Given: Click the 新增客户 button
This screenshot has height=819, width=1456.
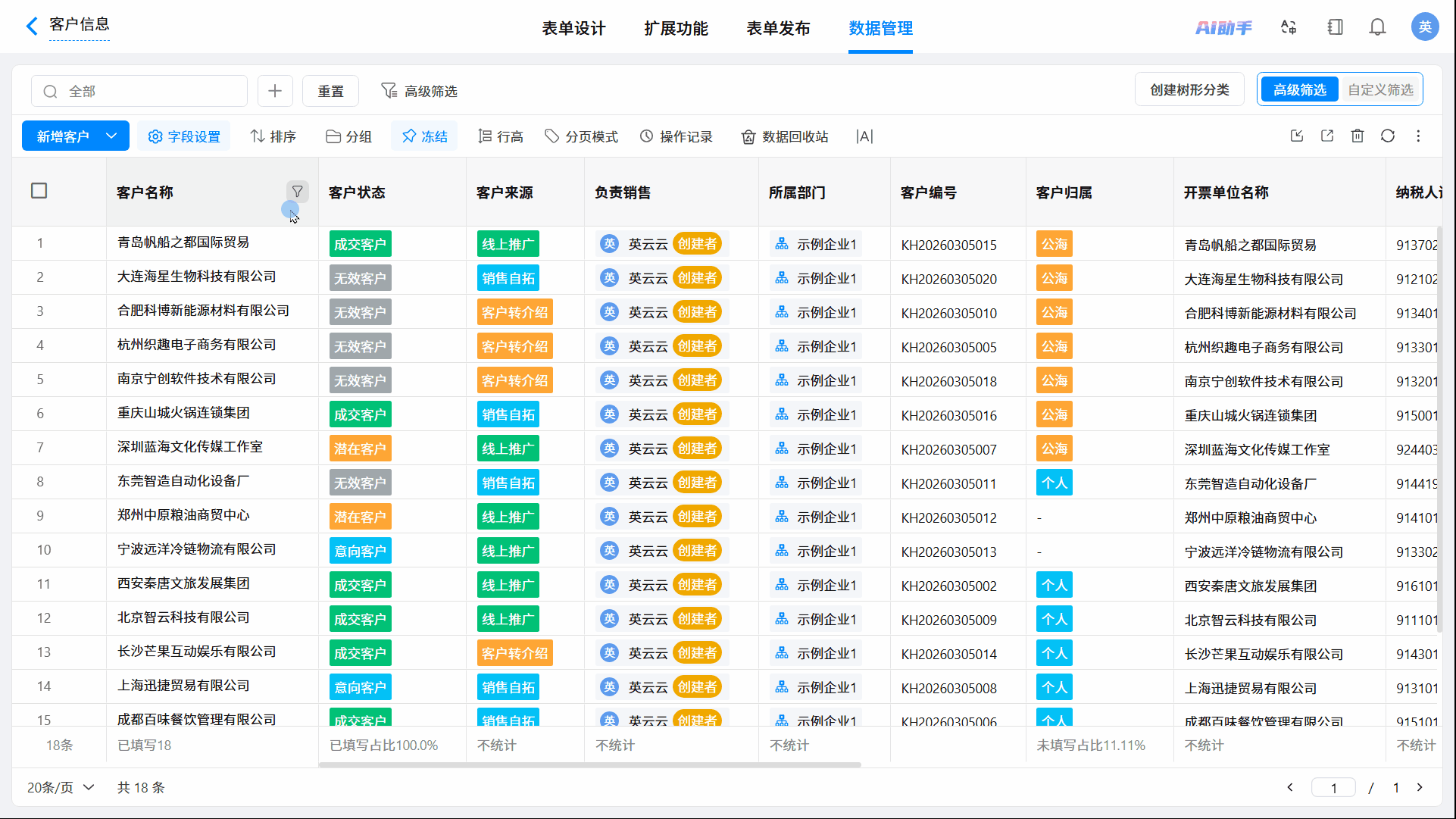Looking at the screenshot, I should click(63, 136).
